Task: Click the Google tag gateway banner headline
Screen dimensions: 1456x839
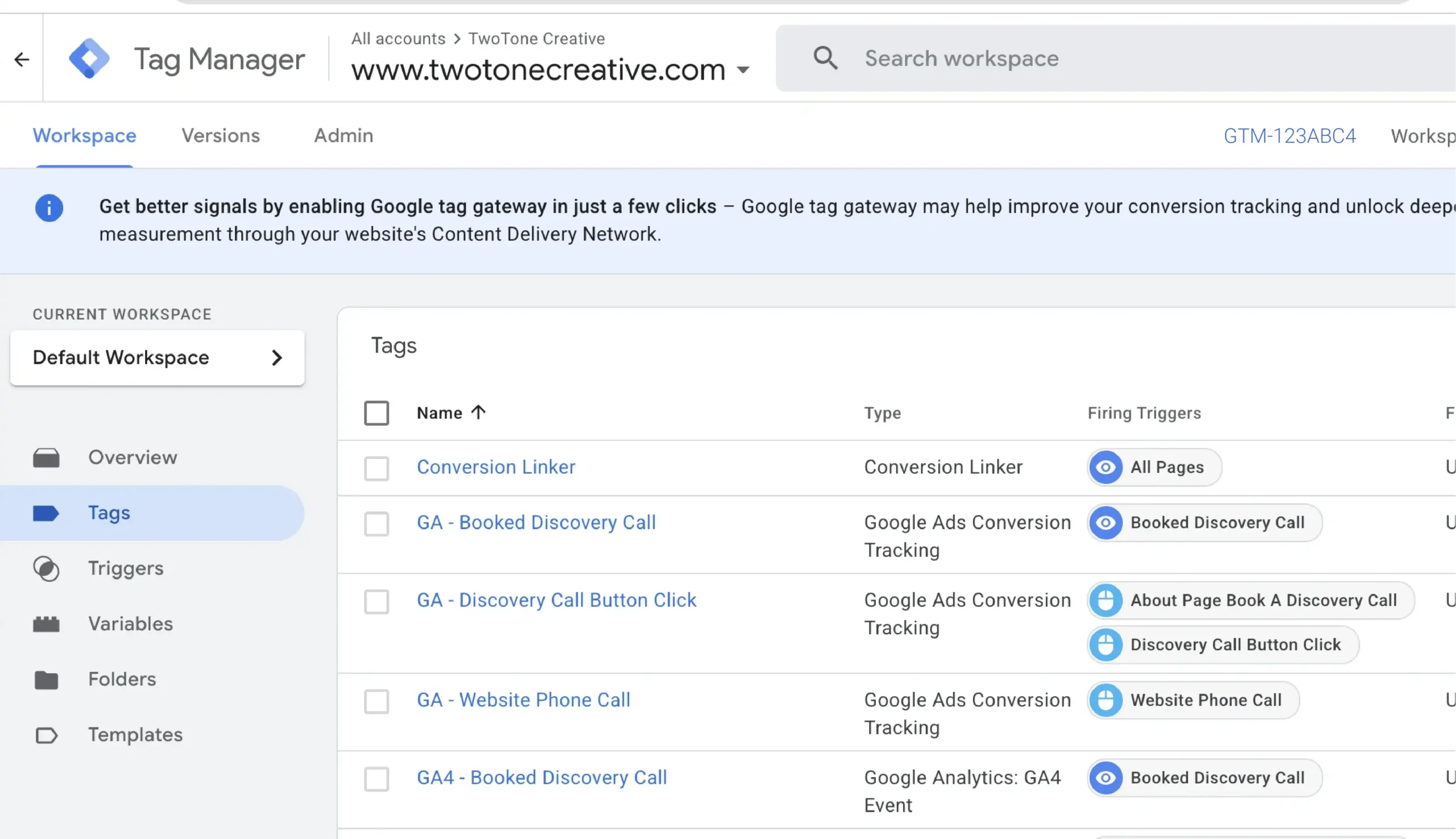Action: 407,206
